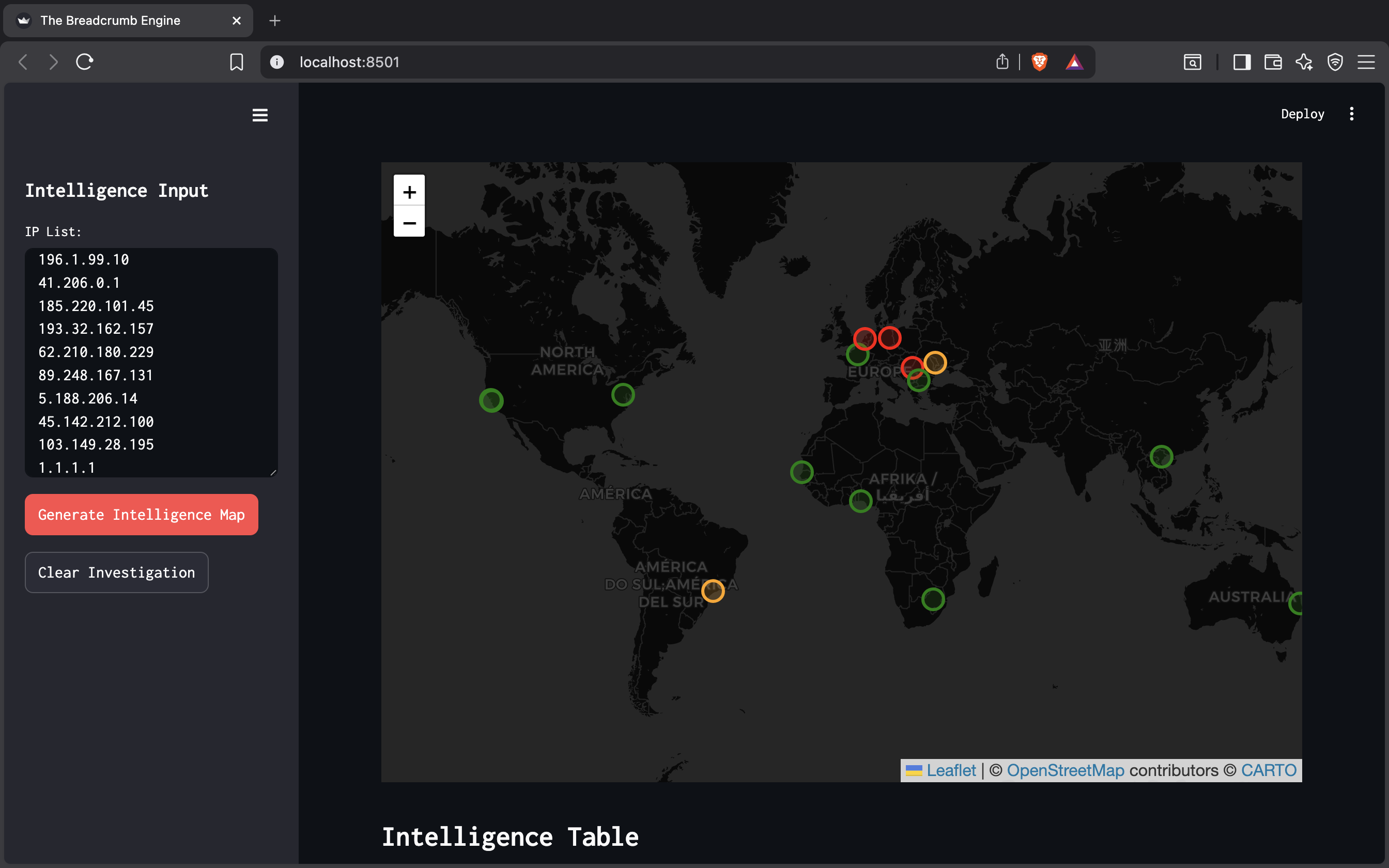Screen dimensions: 1389x868
Task: Collapse the sidebar using the hamburger icon
Action: coord(260,115)
